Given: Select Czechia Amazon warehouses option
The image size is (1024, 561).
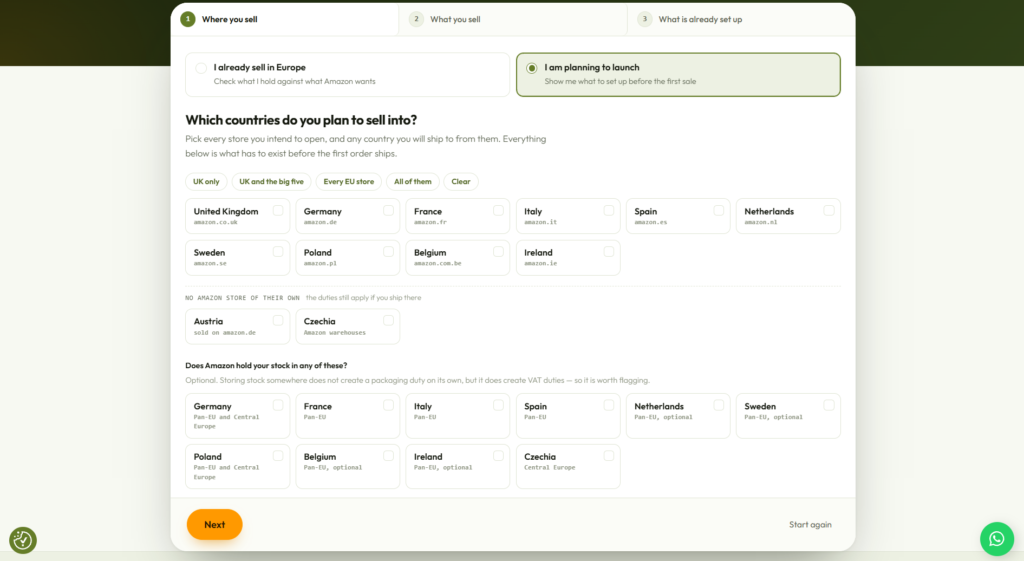Looking at the screenshot, I should 347,327.
